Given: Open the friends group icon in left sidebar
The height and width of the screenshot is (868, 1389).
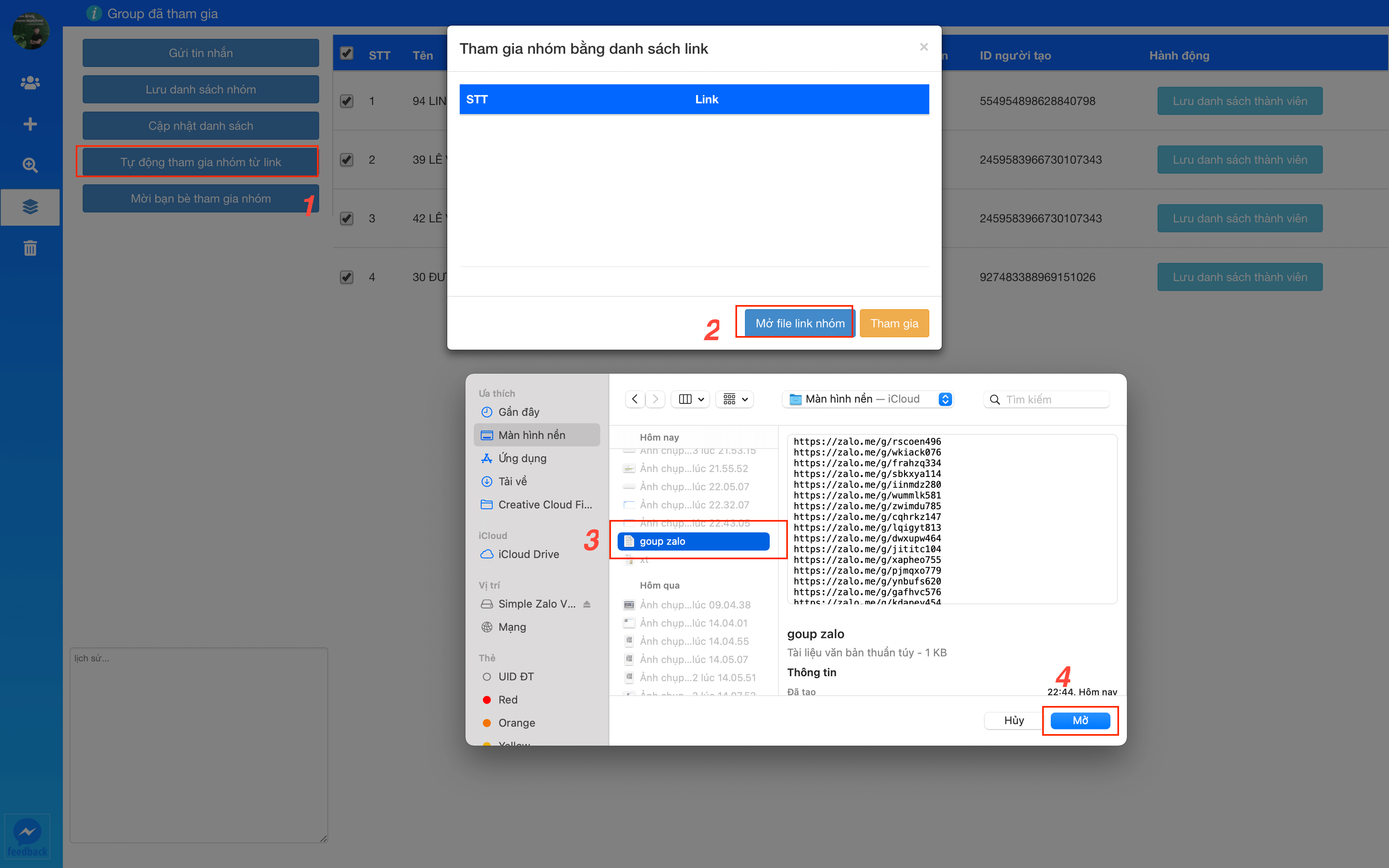Looking at the screenshot, I should 30,83.
